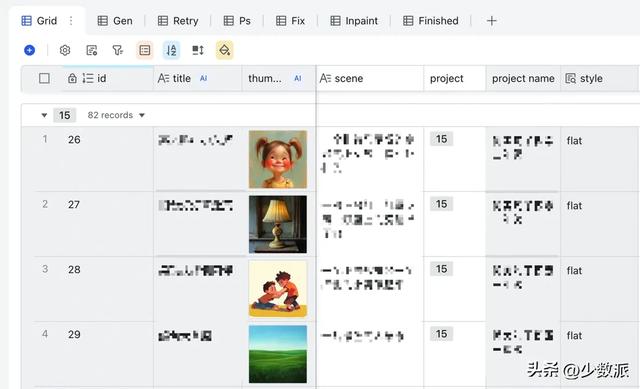The width and height of the screenshot is (640, 389).
Task: Open the Retry view tab
Action: (178, 21)
